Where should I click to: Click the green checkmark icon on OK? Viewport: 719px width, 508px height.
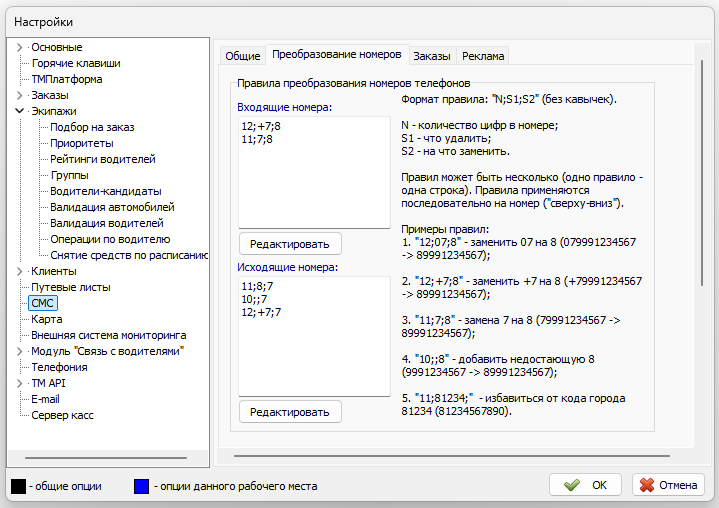coord(572,485)
